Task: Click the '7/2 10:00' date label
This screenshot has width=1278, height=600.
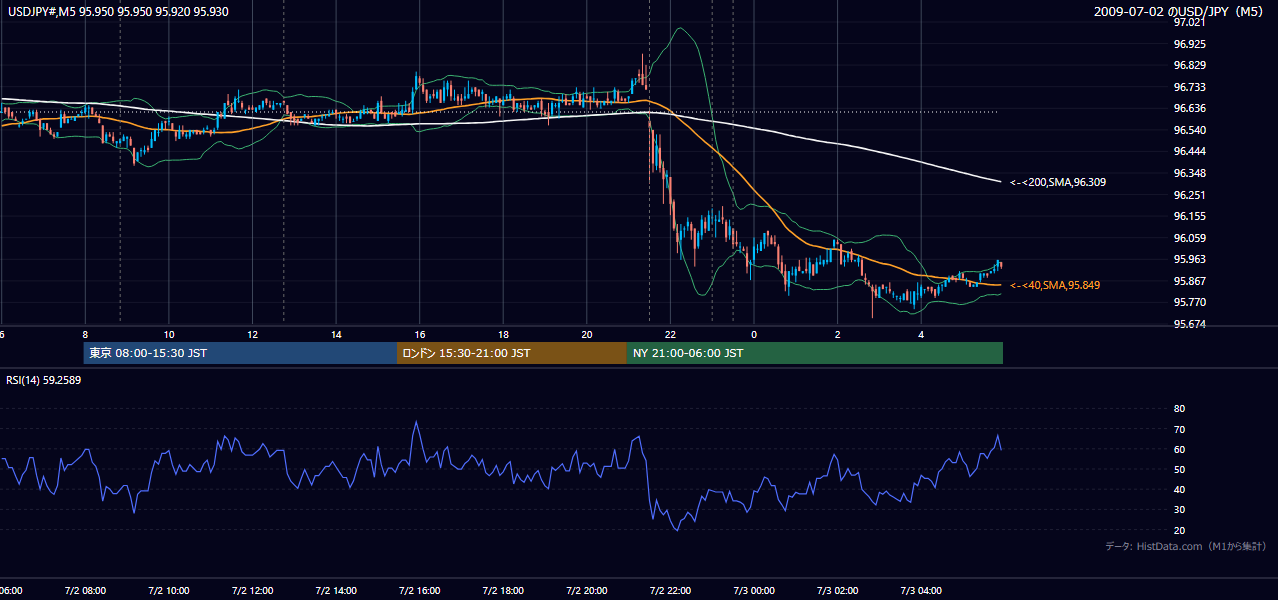Action: [169, 591]
